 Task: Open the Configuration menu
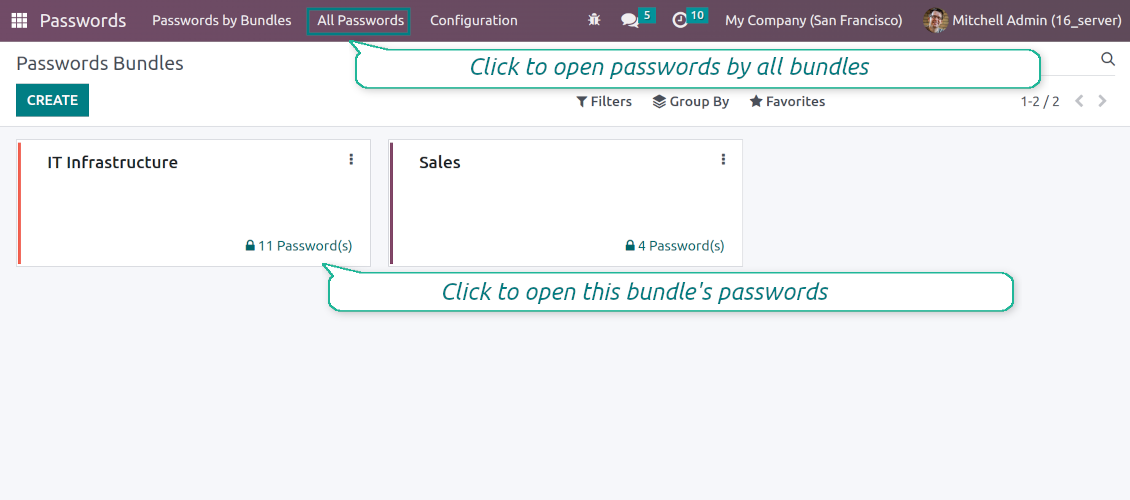[x=474, y=20]
